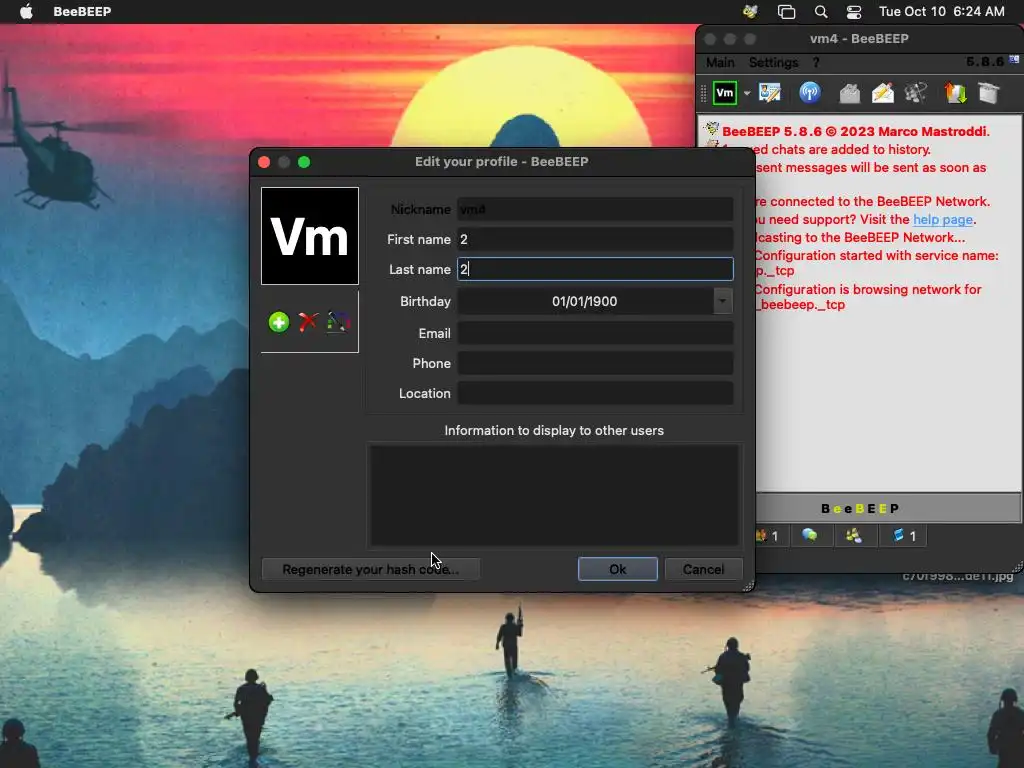Open the Apple menu
This screenshot has width=1024, height=768.
tap(26, 11)
